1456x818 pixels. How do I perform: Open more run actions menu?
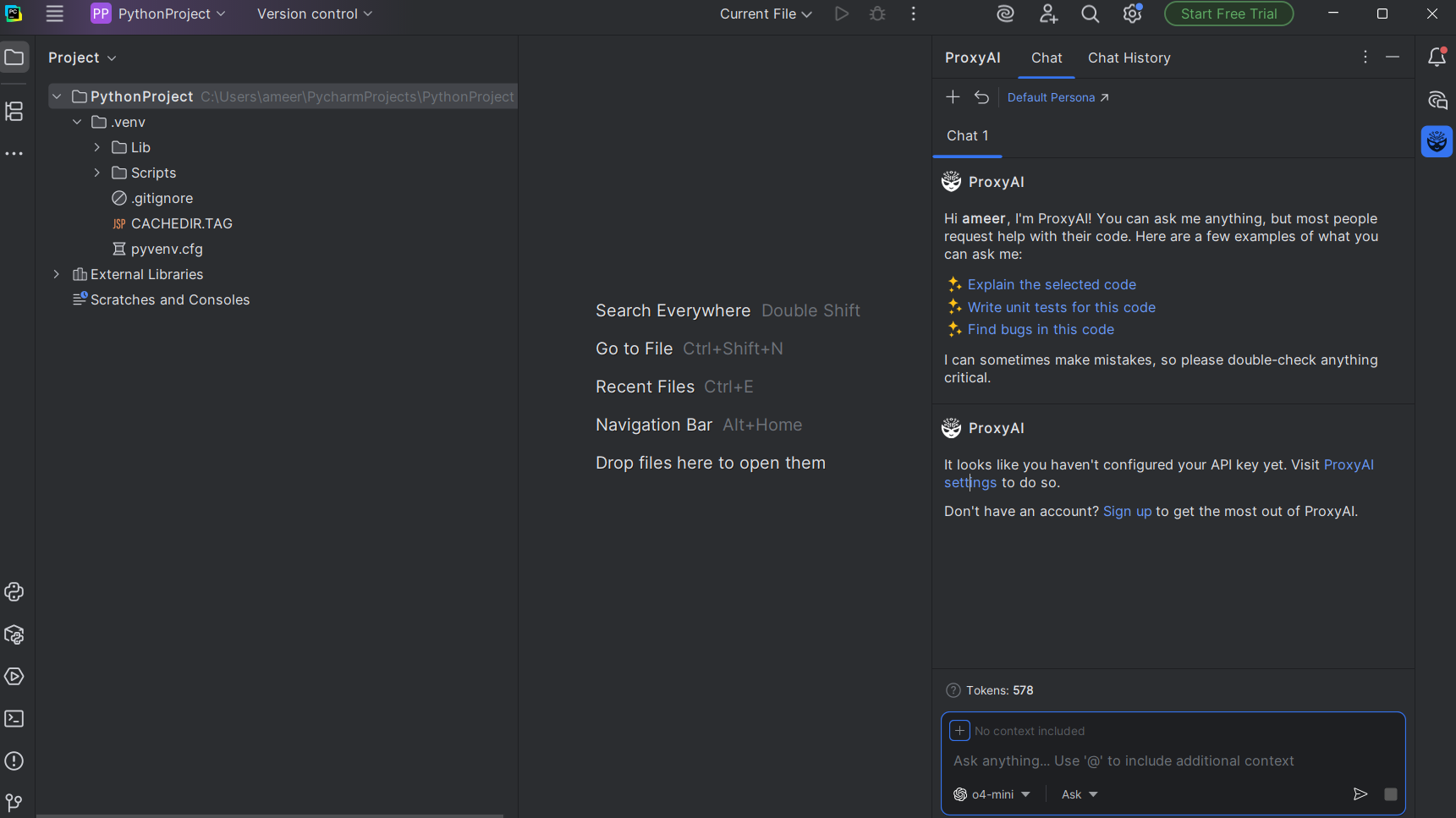[914, 14]
